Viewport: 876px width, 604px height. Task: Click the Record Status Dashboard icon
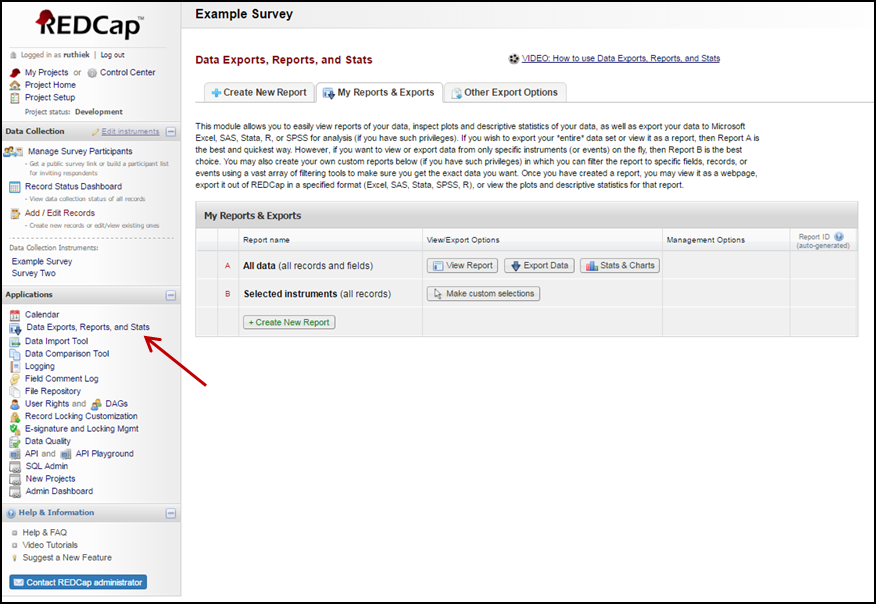15,187
